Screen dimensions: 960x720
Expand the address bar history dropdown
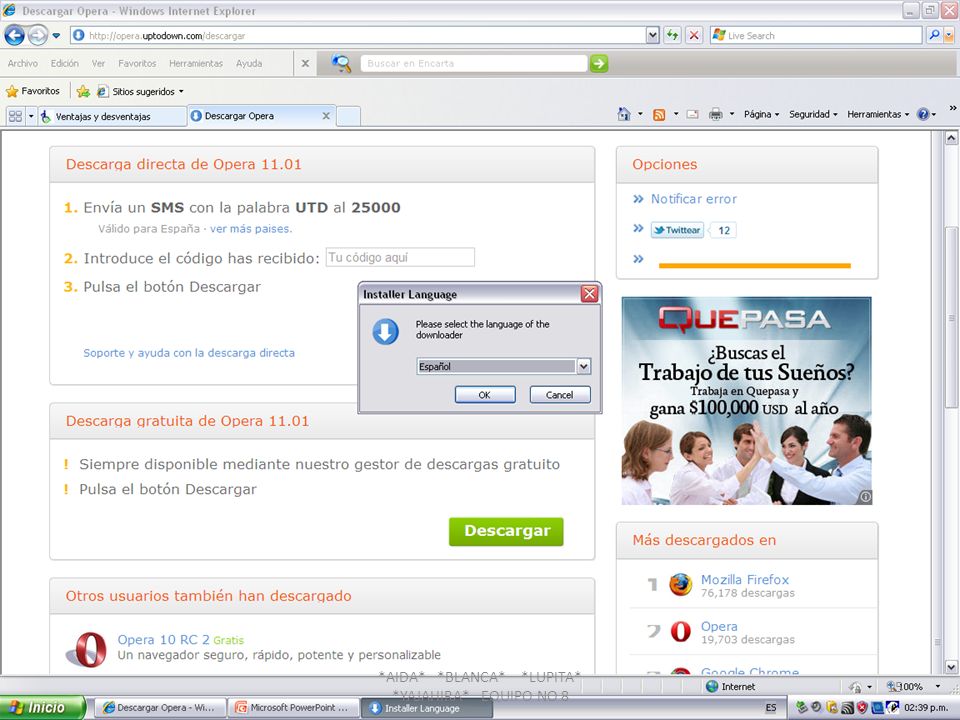click(653, 36)
